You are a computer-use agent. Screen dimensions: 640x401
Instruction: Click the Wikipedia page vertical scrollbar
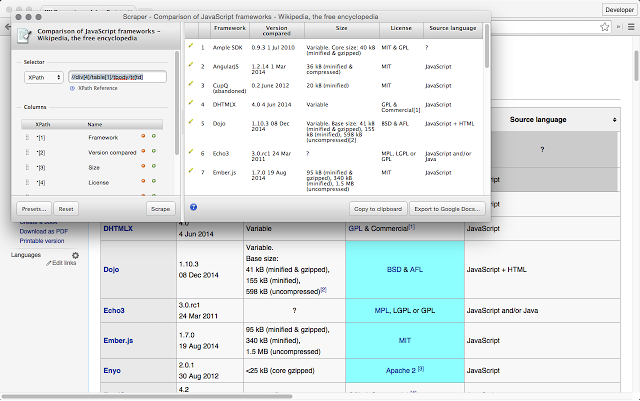click(x=636, y=65)
